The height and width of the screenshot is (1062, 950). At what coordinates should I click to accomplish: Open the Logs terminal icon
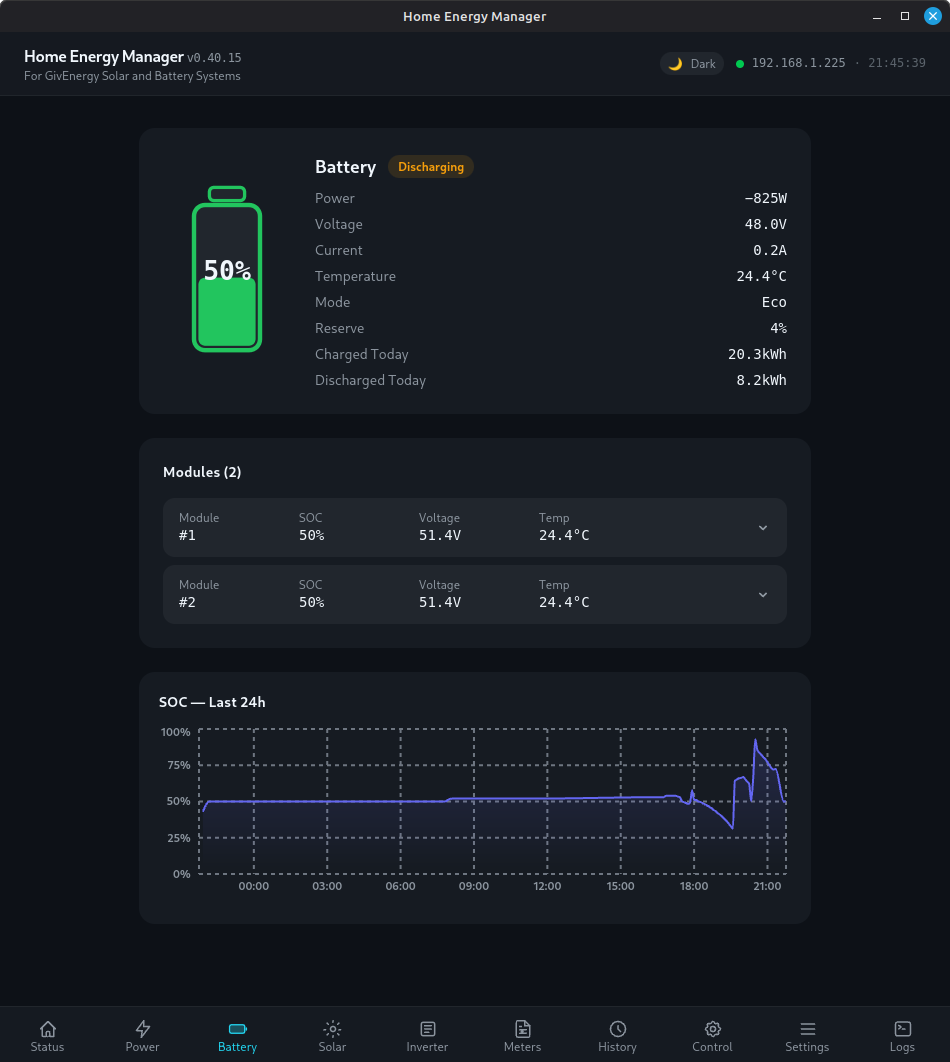coord(903,1029)
